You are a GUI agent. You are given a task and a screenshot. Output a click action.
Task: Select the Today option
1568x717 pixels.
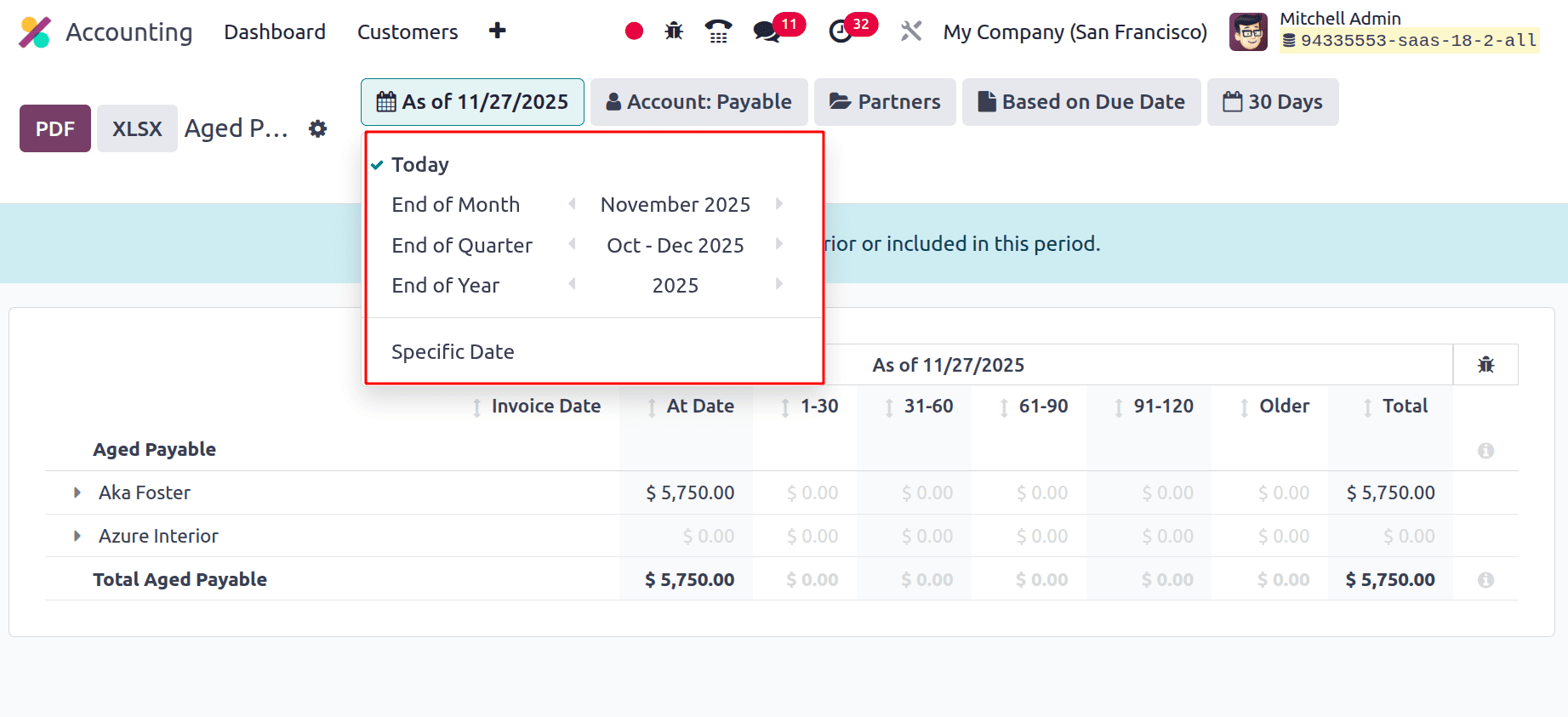[x=420, y=164]
